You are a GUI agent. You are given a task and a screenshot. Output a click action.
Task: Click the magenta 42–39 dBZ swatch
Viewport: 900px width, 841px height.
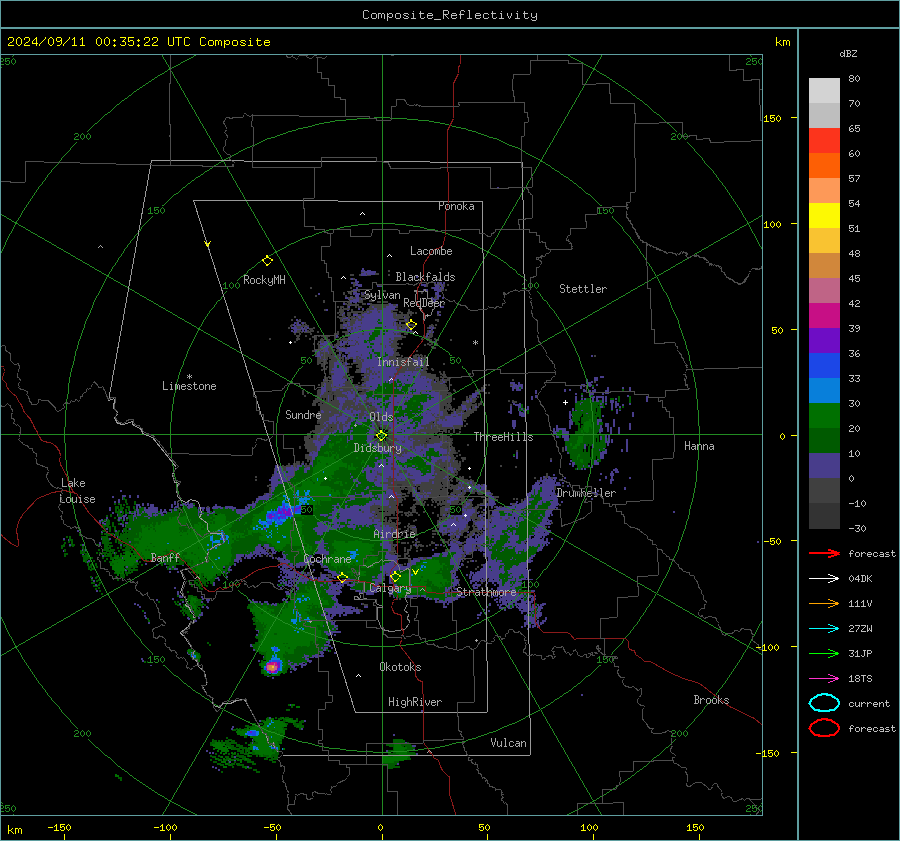click(824, 315)
